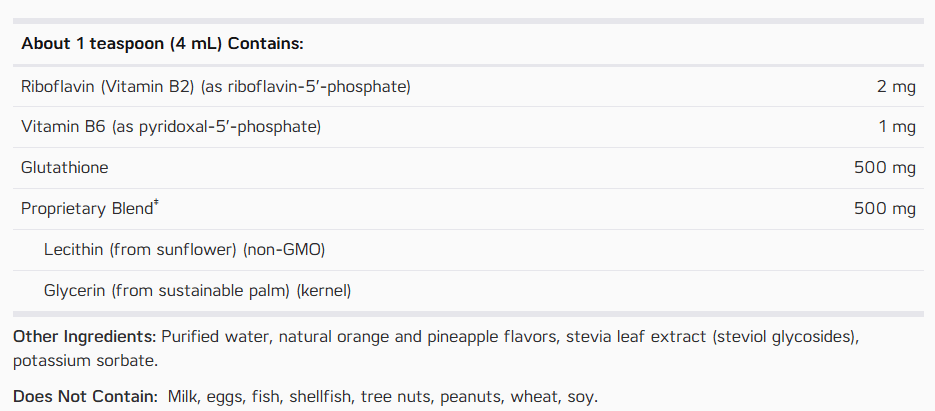Select the Riboflavin (Vitamin B2) ingredient row

coord(468,86)
